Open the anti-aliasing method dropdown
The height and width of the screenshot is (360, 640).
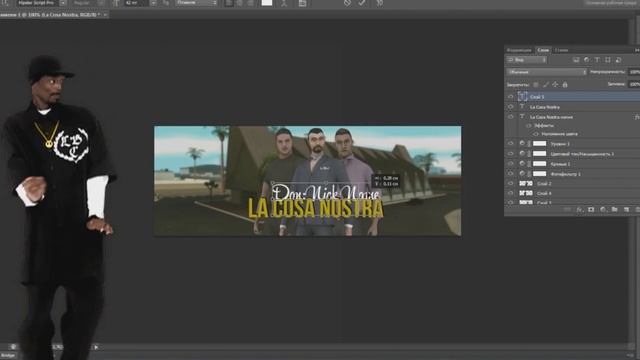(x=196, y=3)
